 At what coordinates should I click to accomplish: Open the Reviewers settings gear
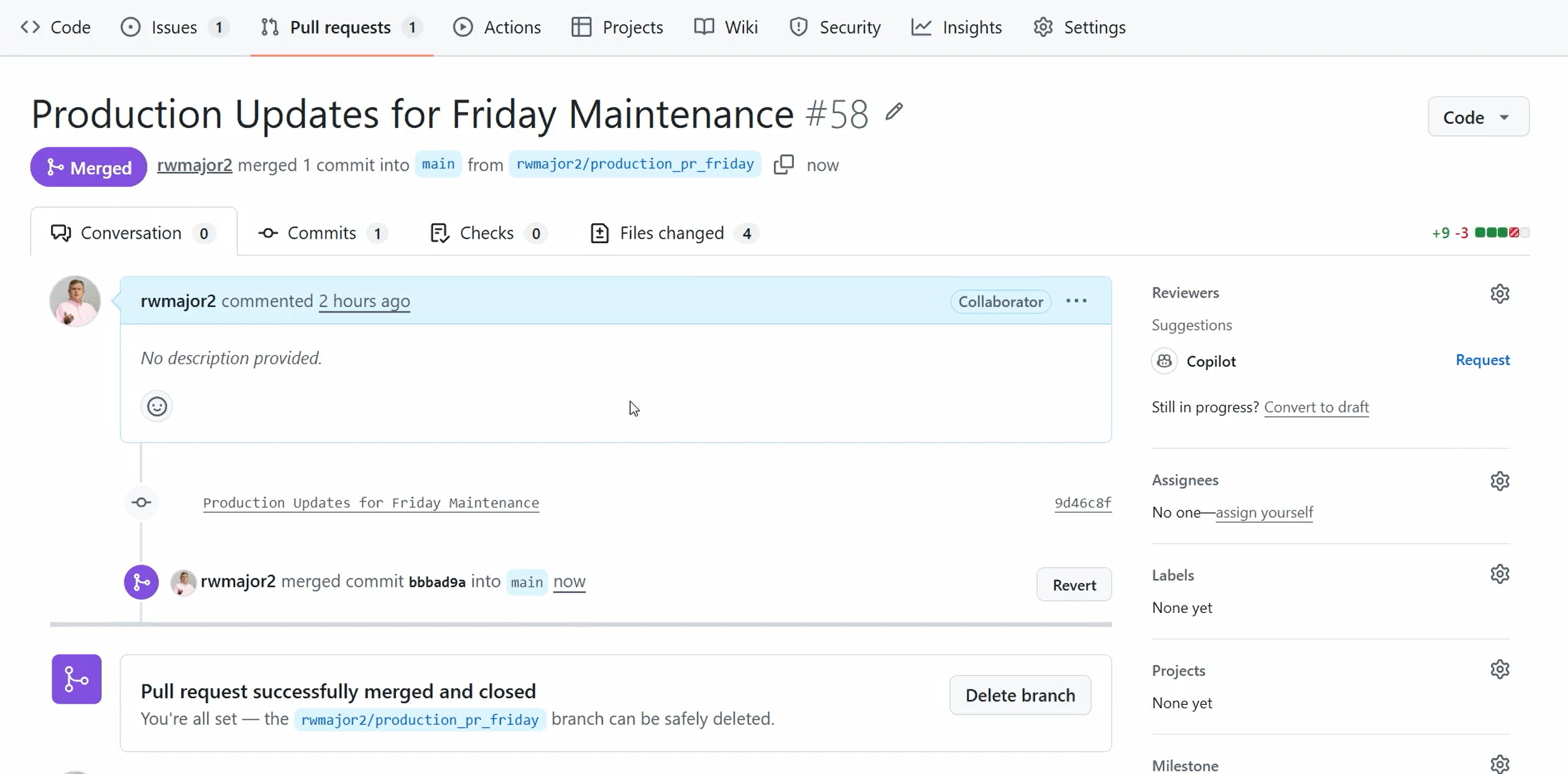pyautogui.click(x=1500, y=293)
